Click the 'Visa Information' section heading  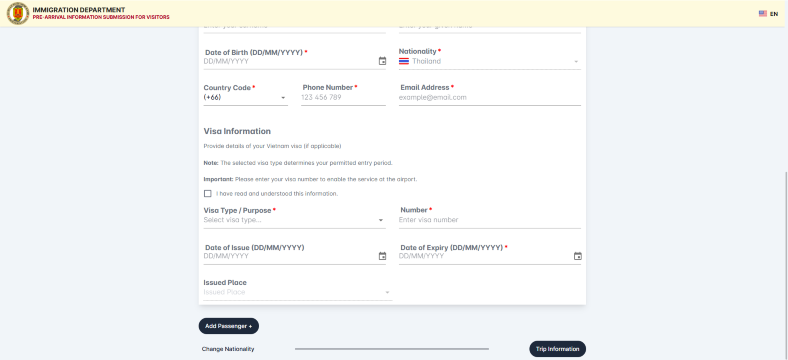tap(237, 131)
